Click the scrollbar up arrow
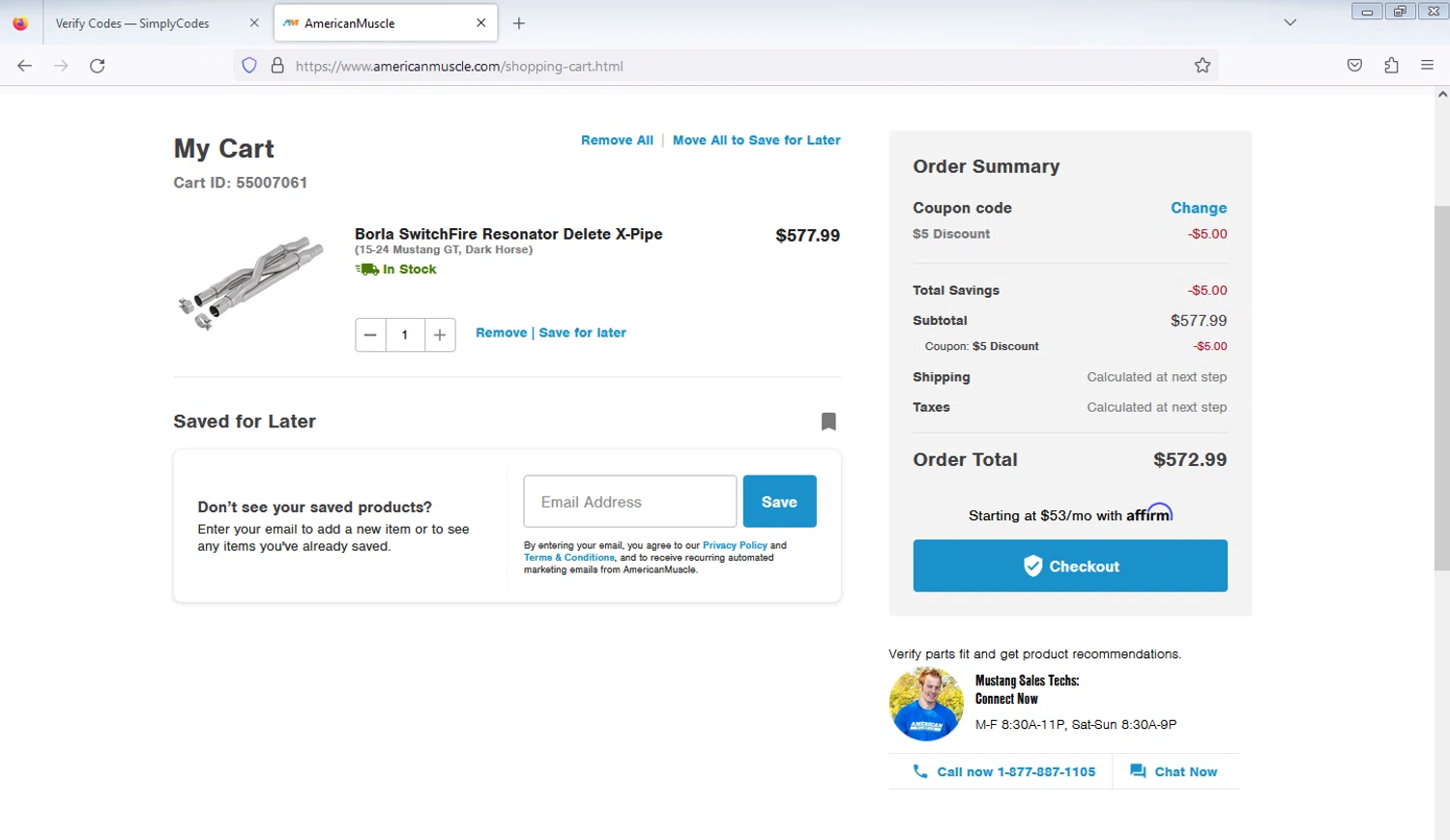This screenshot has height=840, width=1450. point(1442,95)
